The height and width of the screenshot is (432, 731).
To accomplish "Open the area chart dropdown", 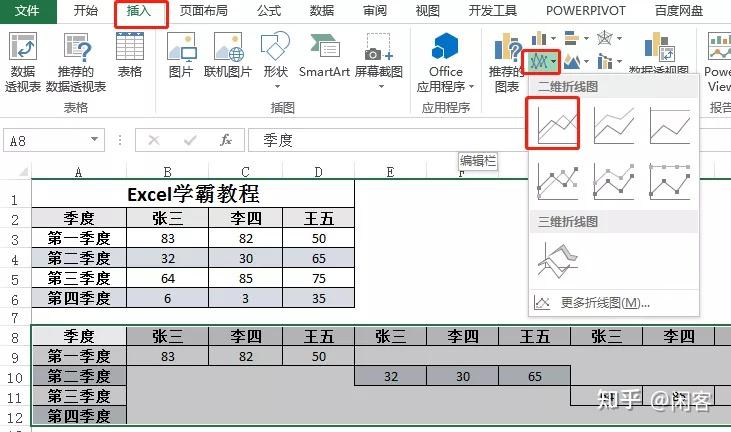I will [576, 61].
